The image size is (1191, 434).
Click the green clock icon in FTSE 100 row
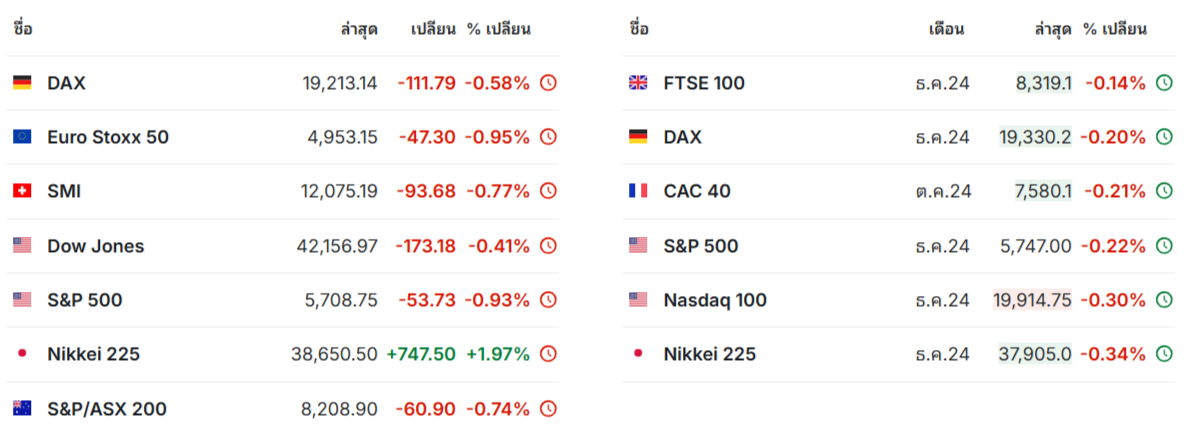pos(1164,82)
